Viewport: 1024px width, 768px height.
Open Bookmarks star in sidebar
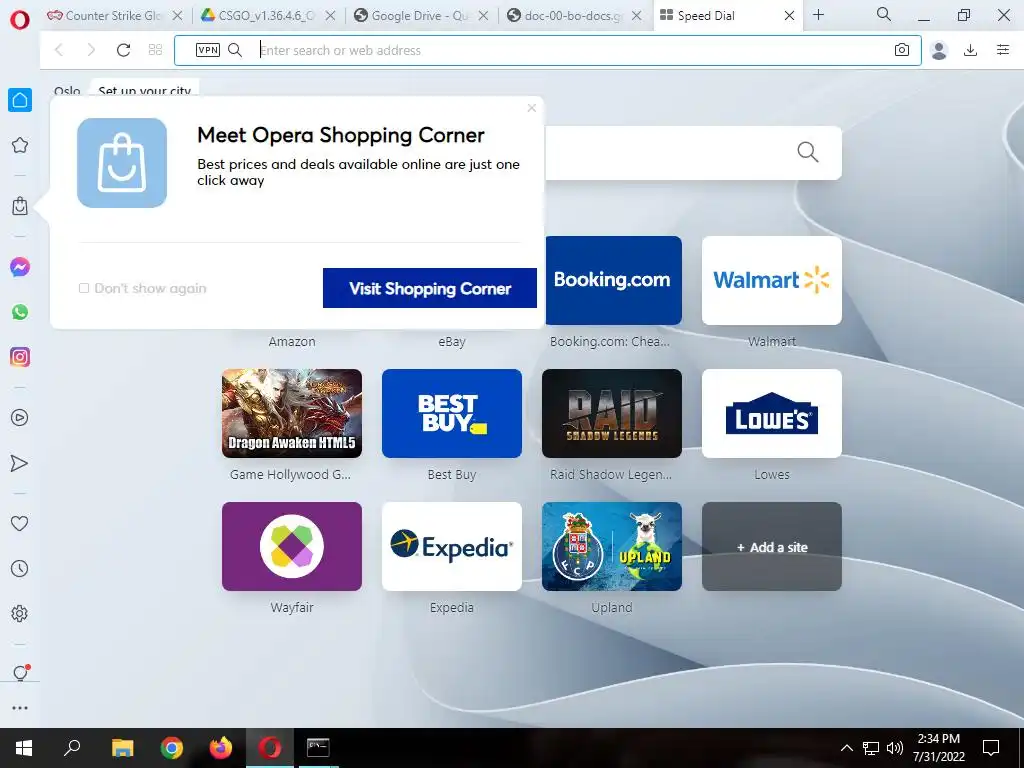[x=20, y=145]
